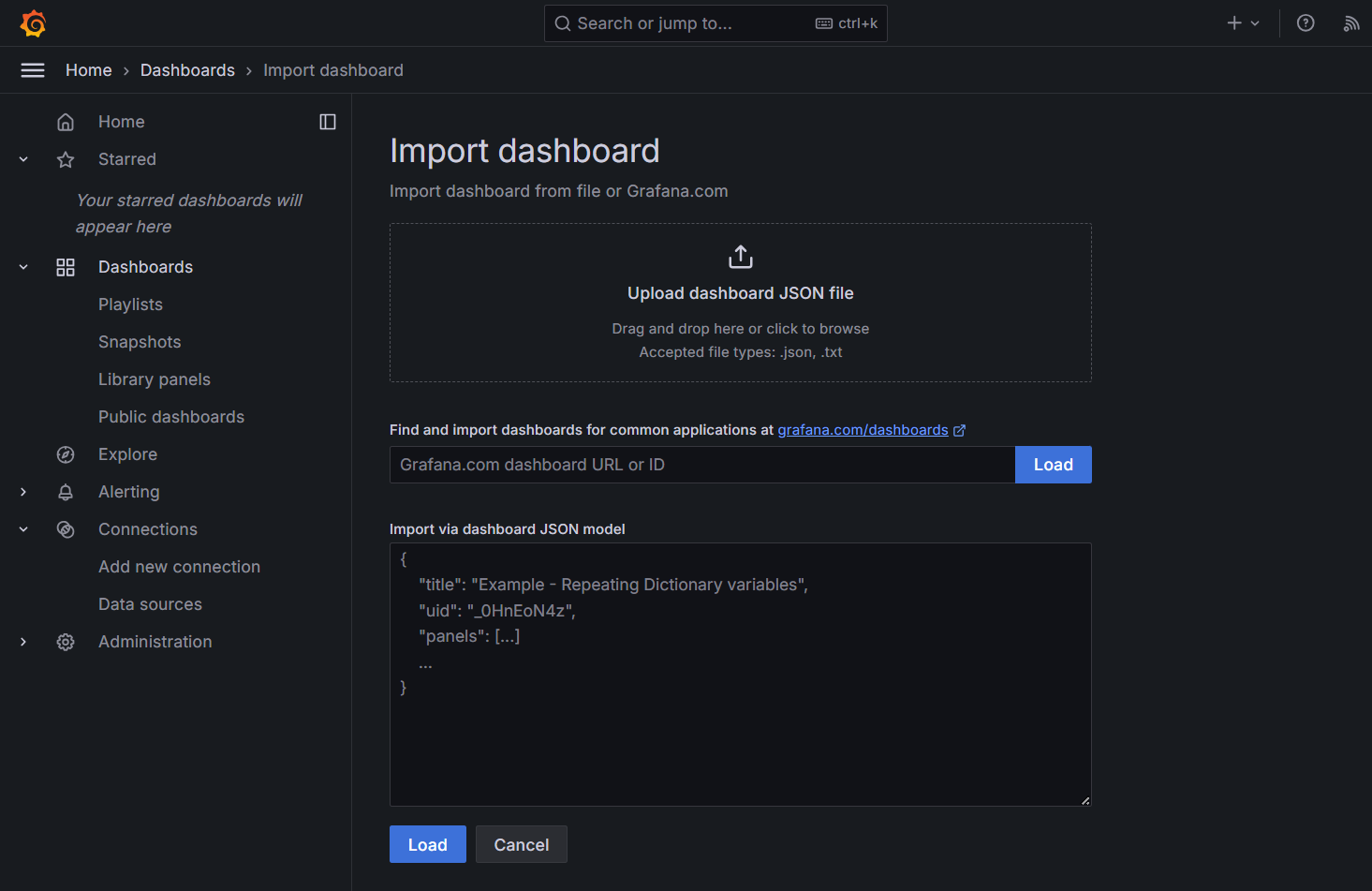Click the Grafana.com dashboard URL input
The height and width of the screenshot is (891, 1372).
pyautogui.click(x=701, y=465)
